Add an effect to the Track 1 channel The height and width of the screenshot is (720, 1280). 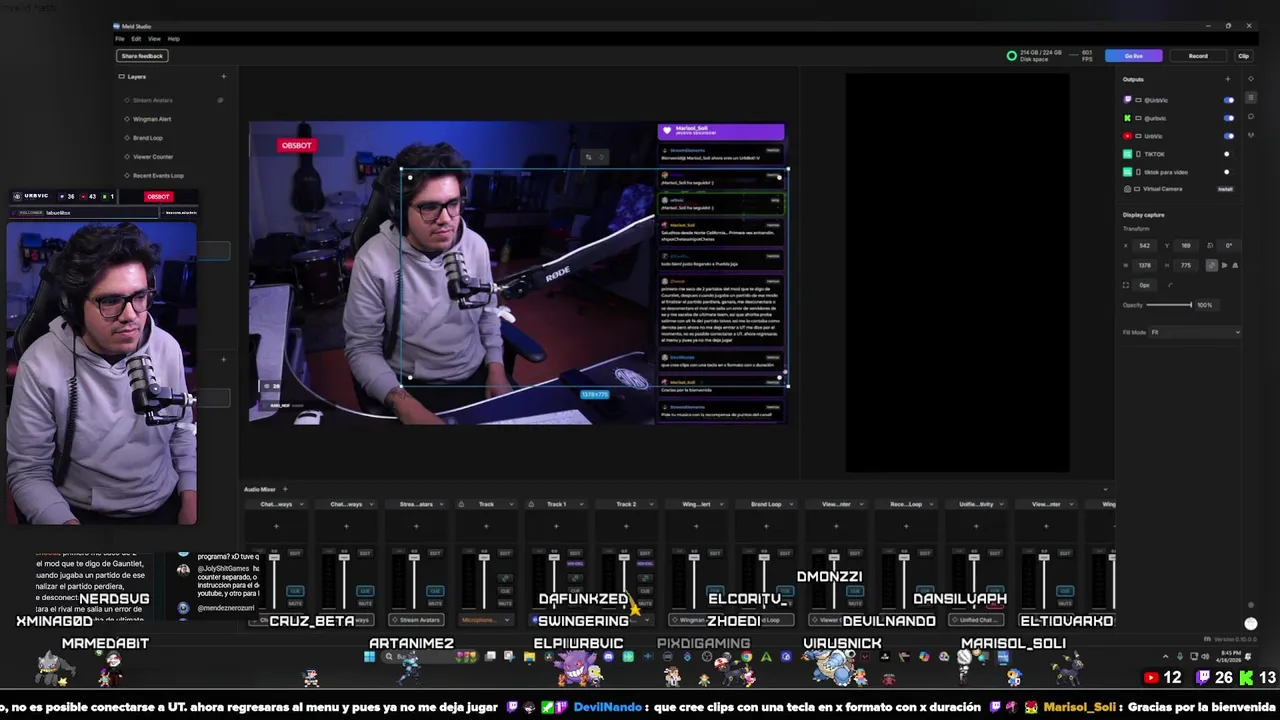coord(556,526)
